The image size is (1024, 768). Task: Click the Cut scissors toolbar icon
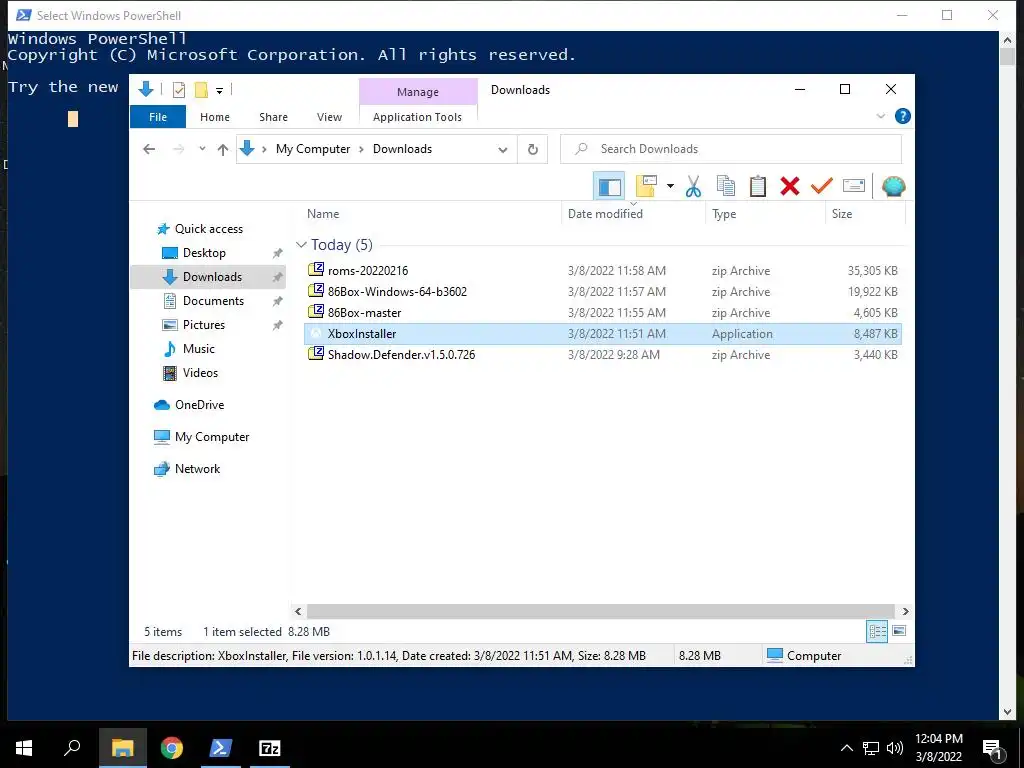tap(693, 187)
